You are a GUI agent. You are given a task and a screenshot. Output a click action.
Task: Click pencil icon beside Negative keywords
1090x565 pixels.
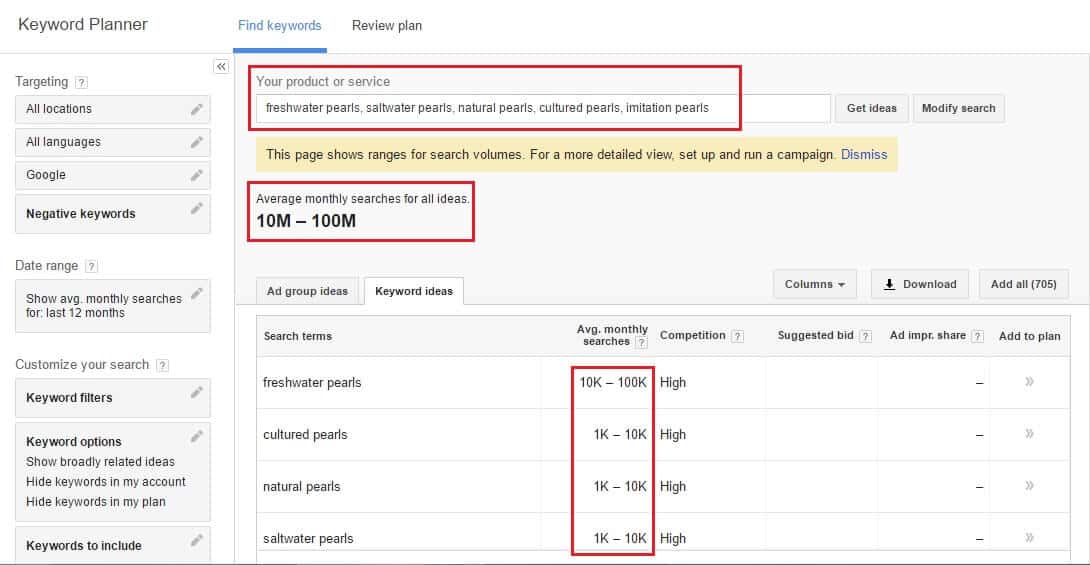pos(197,208)
